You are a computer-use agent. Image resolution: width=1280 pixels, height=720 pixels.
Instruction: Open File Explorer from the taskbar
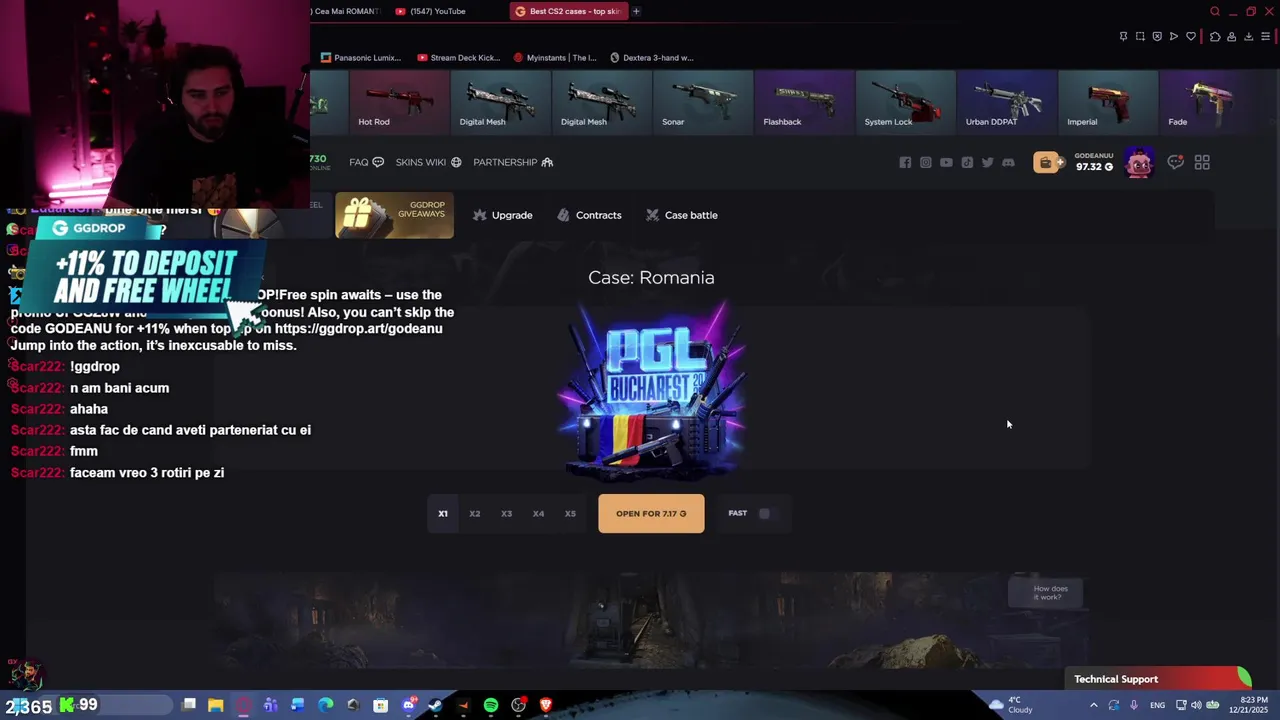tap(215, 705)
